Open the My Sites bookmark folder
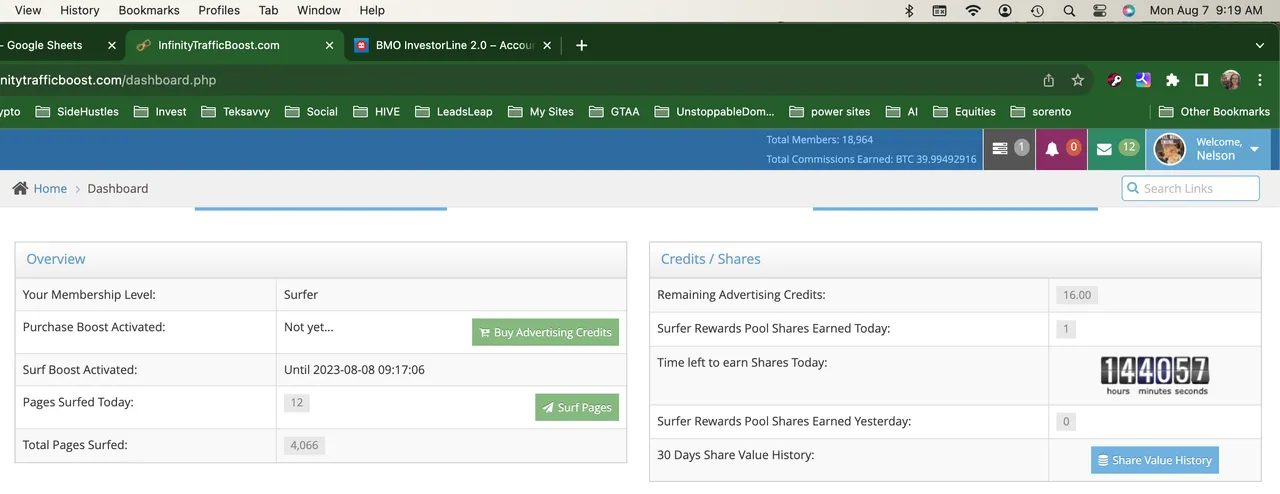1280x494 pixels. [x=540, y=111]
